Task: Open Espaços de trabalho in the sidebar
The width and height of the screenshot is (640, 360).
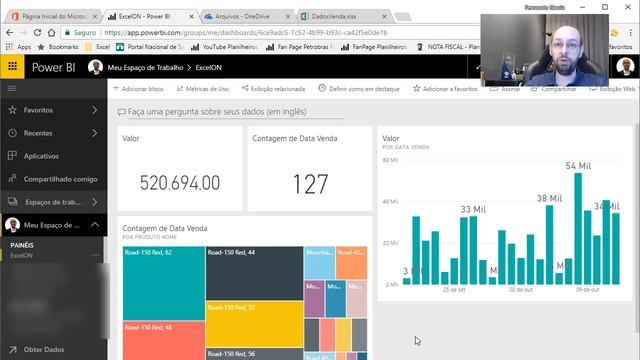Action: 53,202
